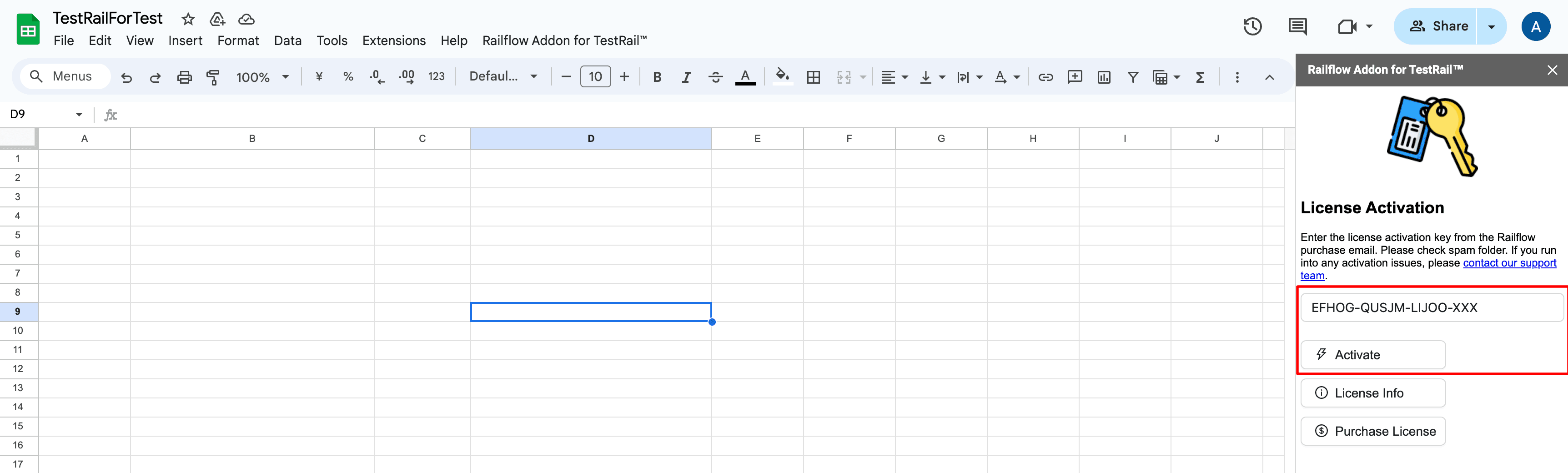Open the Format menu
The width and height of the screenshot is (1568, 473).
point(238,41)
